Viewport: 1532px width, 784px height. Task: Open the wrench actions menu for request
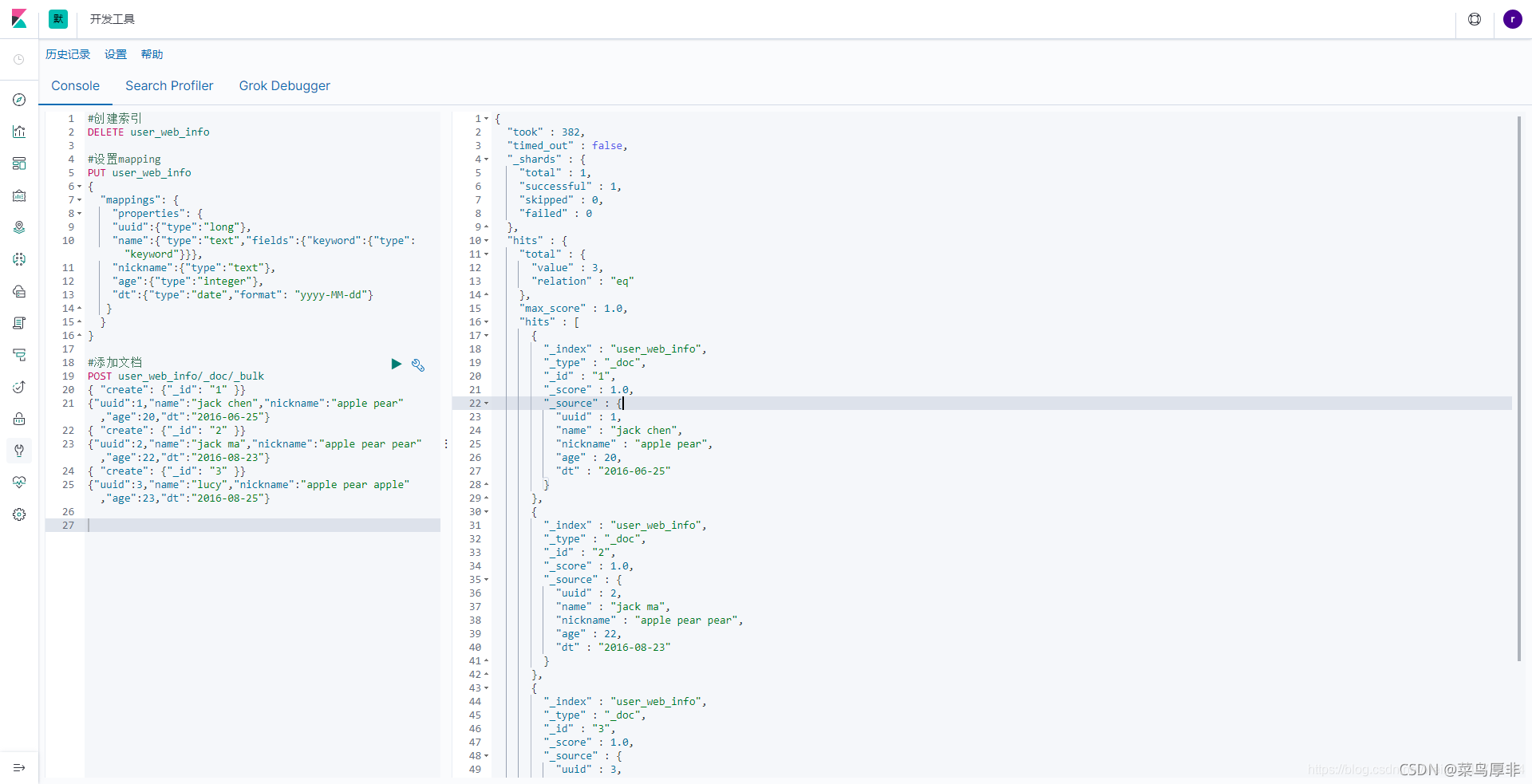coord(418,364)
